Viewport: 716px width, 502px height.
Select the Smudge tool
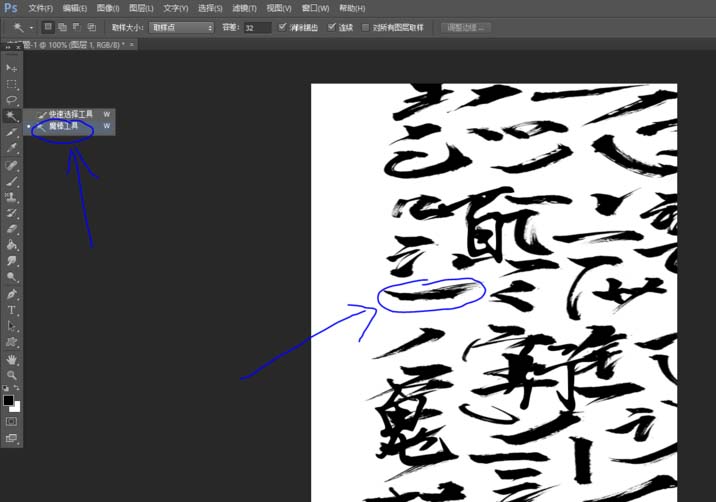pos(11,261)
